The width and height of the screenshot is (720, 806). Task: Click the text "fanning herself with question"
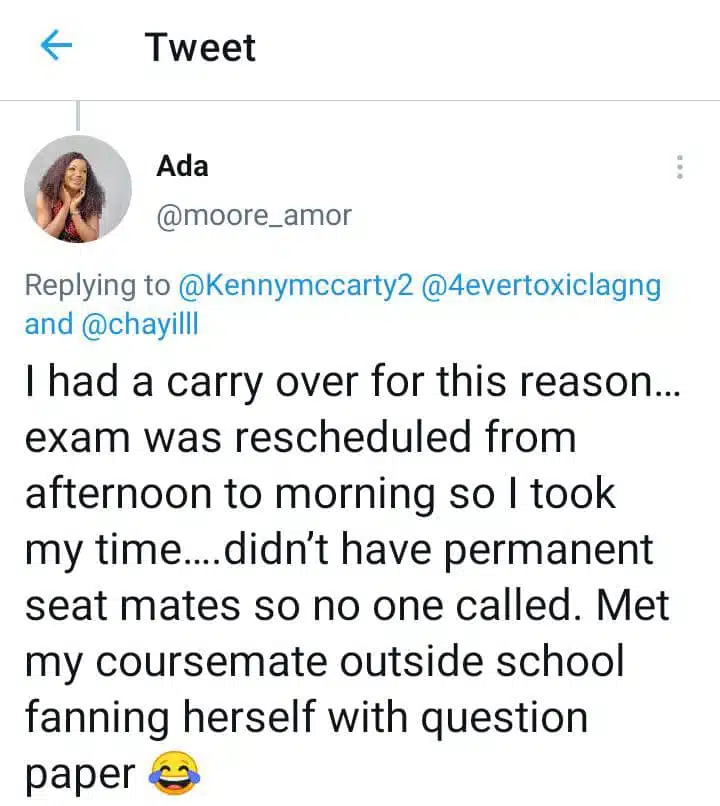(x=305, y=718)
